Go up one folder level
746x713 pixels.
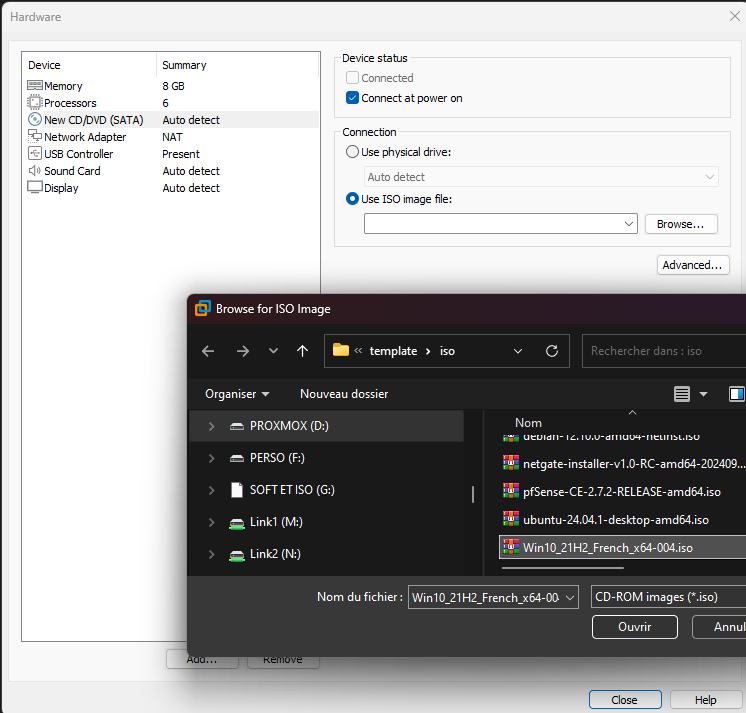pos(303,351)
